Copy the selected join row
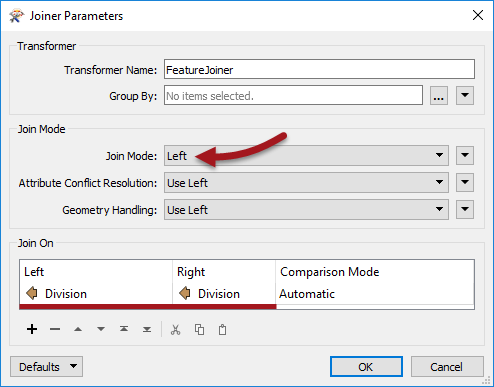494x387 pixels. tap(199, 330)
